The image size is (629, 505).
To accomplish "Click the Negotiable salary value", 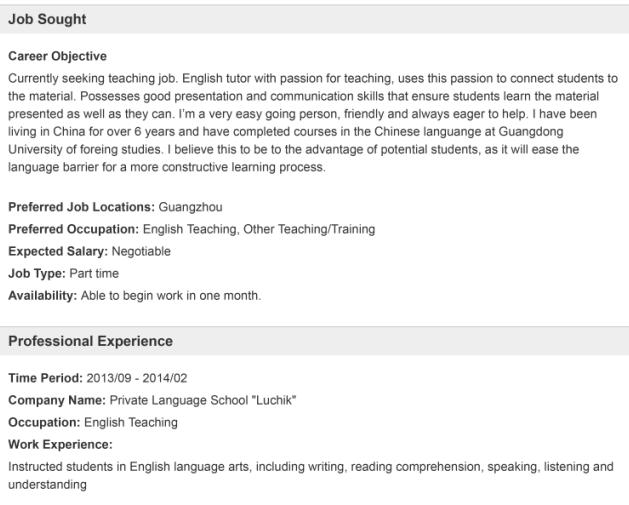I will 141,251.
